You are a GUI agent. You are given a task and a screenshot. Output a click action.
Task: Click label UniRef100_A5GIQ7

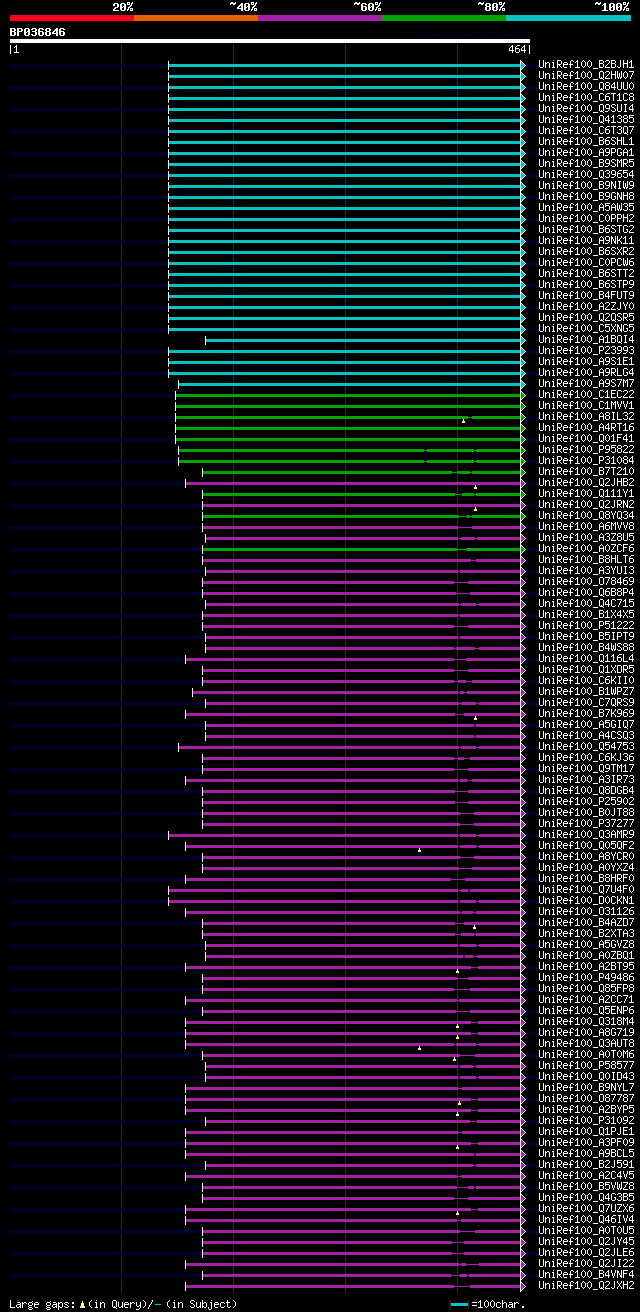pos(586,724)
